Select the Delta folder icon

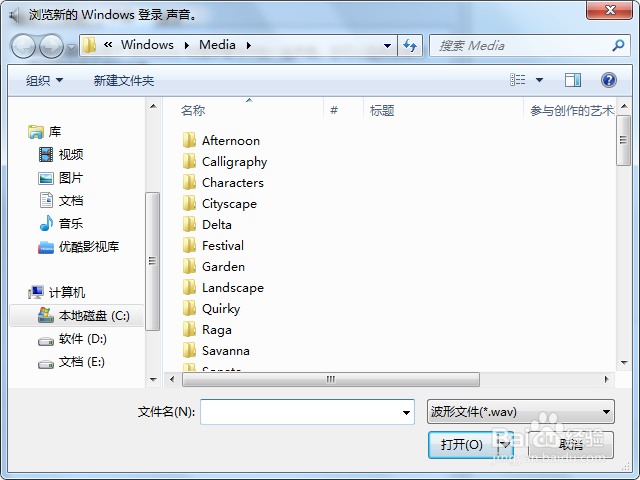[x=189, y=224]
